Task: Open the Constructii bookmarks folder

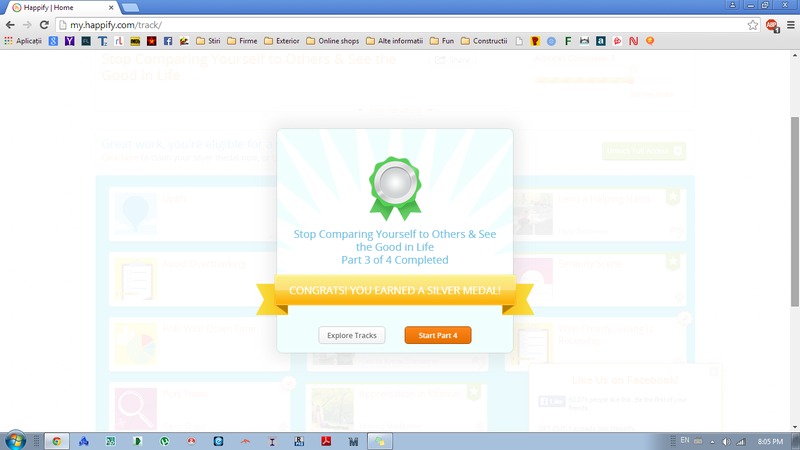Action: click(x=484, y=41)
